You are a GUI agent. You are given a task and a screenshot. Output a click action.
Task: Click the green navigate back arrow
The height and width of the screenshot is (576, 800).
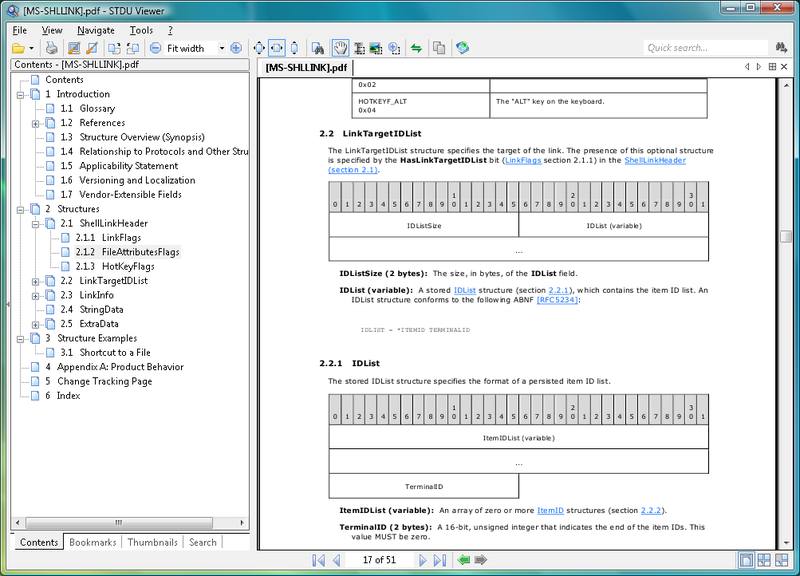tap(464, 560)
